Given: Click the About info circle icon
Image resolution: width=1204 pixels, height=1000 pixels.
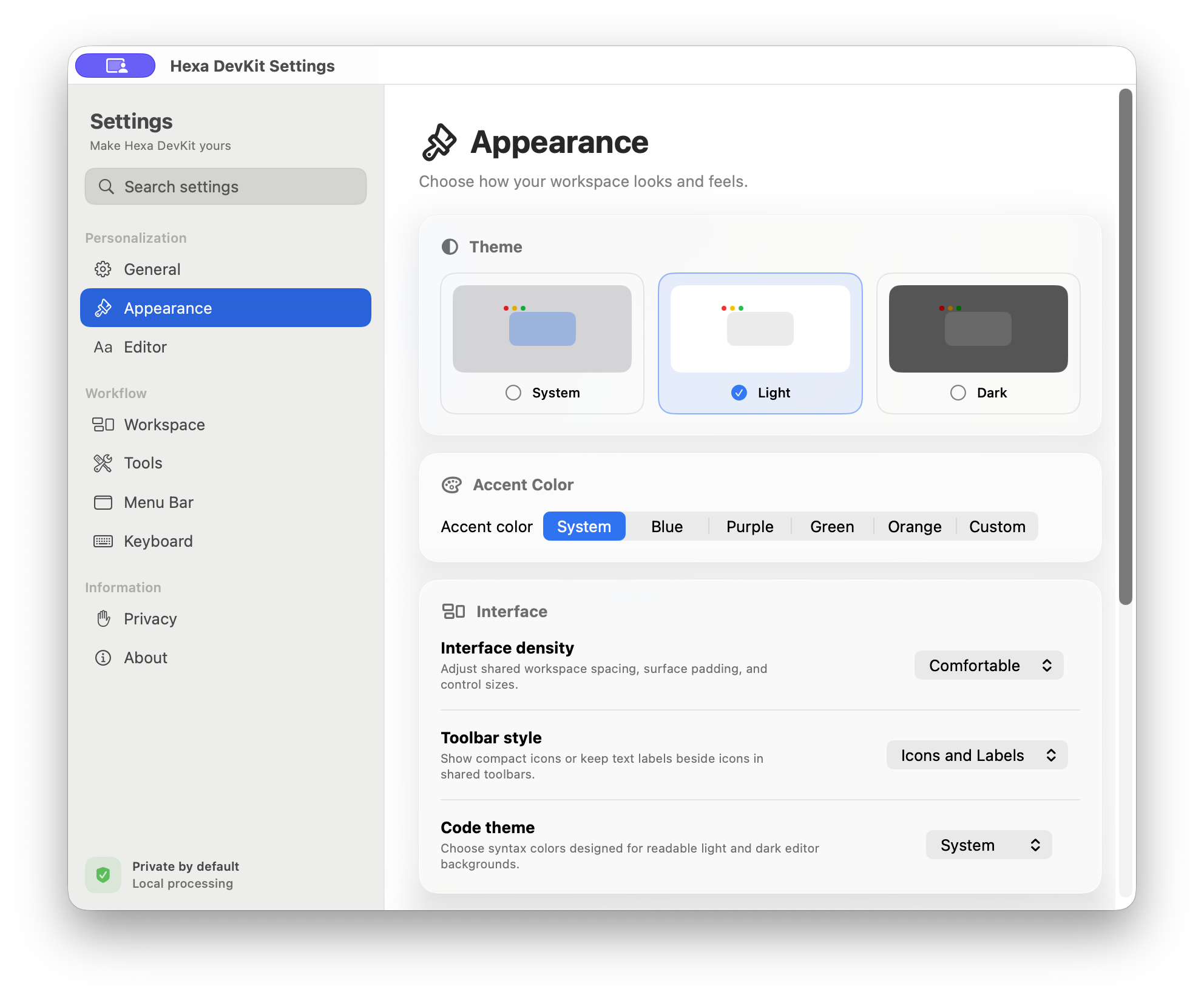Looking at the screenshot, I should click(103, 658).
